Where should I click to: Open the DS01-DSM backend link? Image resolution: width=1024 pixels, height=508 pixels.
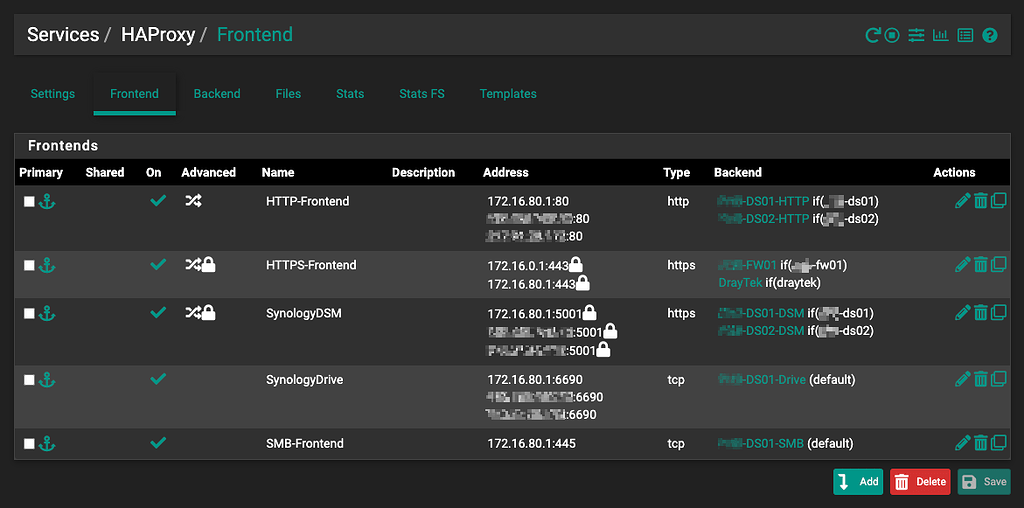point(761,313)
